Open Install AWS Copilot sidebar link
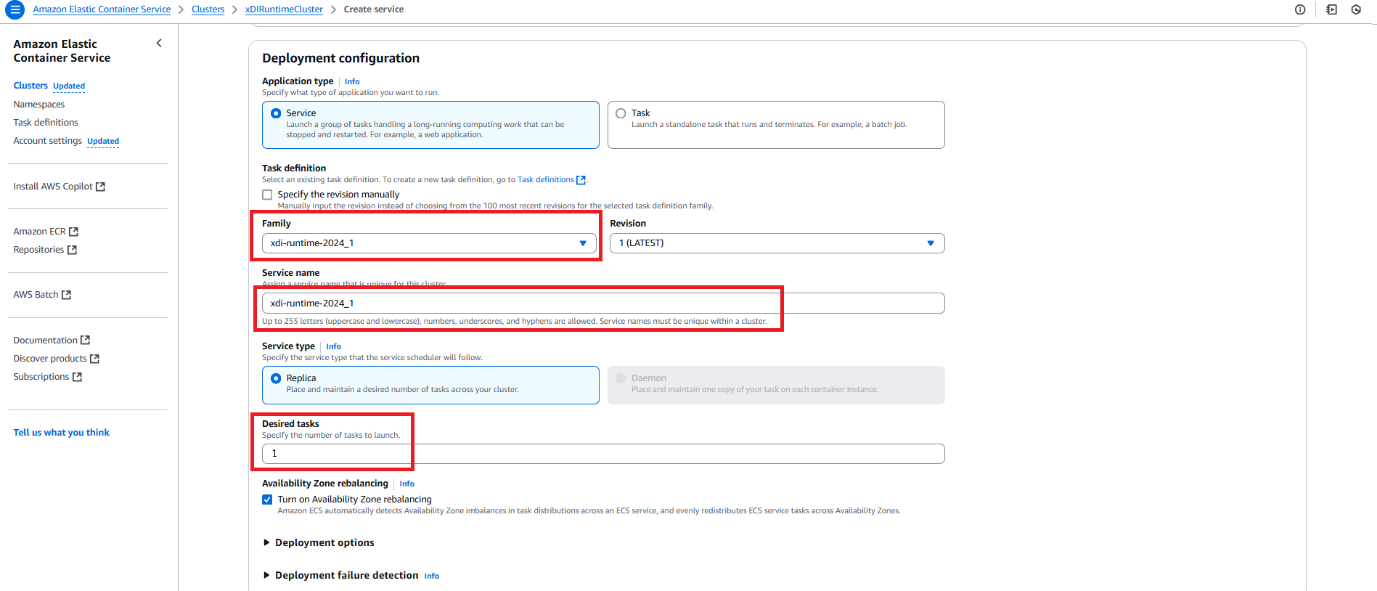Viewport: 1377px width, 591px height. 53,187
